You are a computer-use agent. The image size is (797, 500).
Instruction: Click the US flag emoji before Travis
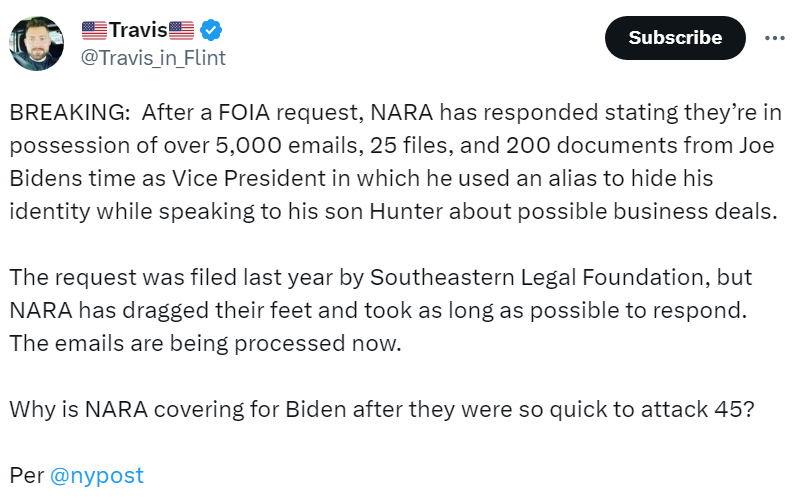point(94,30)
